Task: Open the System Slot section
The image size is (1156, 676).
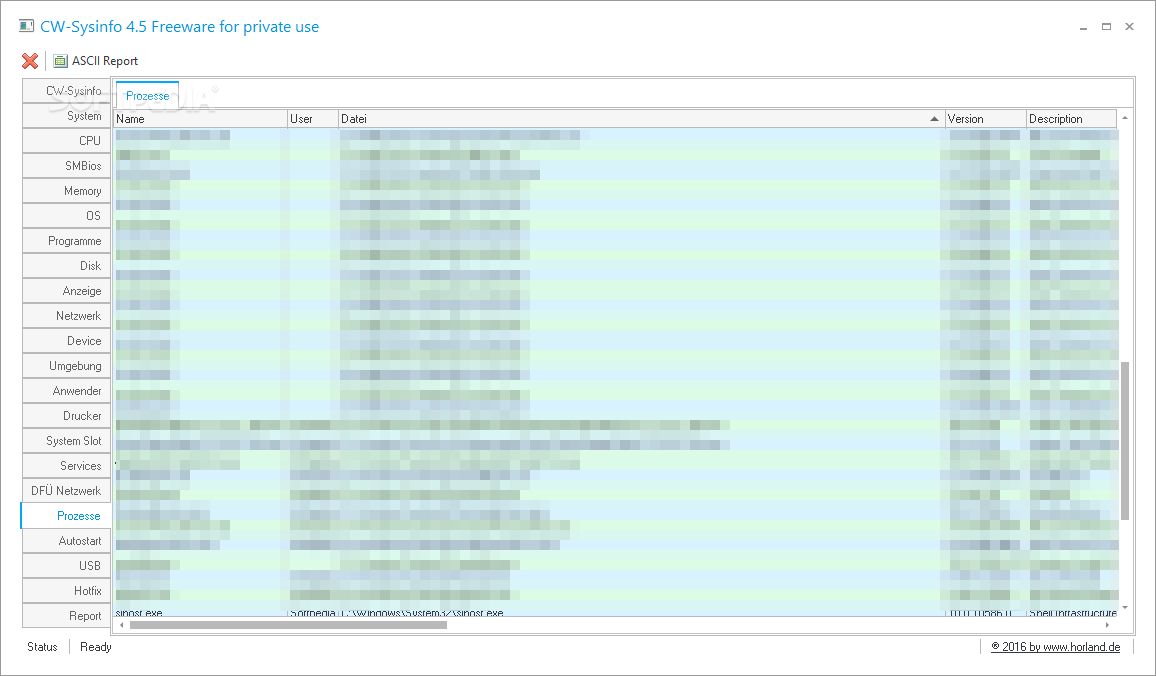Action: coord(66,442)
